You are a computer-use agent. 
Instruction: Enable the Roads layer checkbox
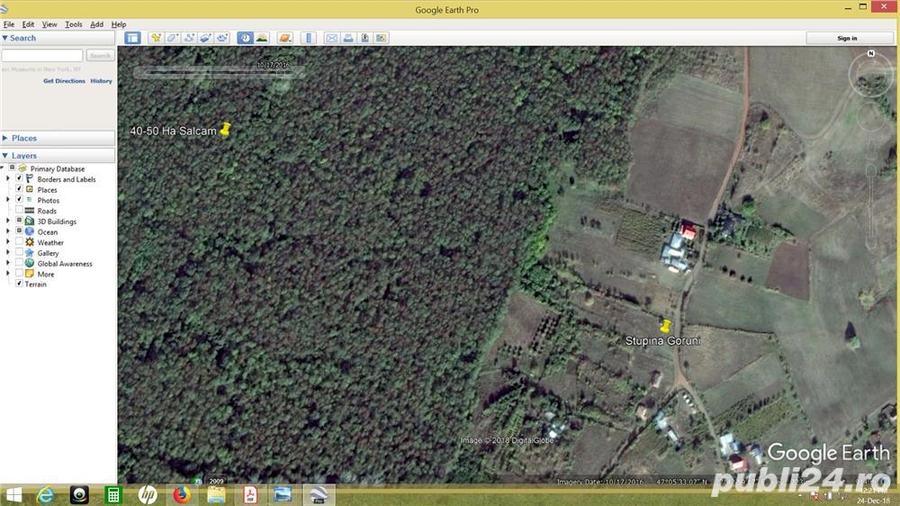19,211
